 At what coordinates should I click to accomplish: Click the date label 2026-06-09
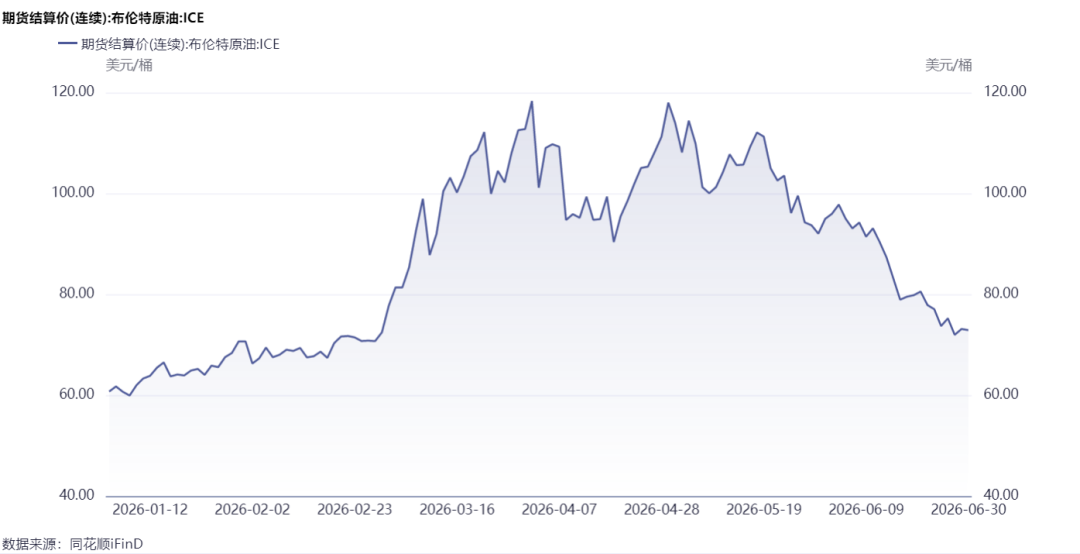tap(866, 510)
